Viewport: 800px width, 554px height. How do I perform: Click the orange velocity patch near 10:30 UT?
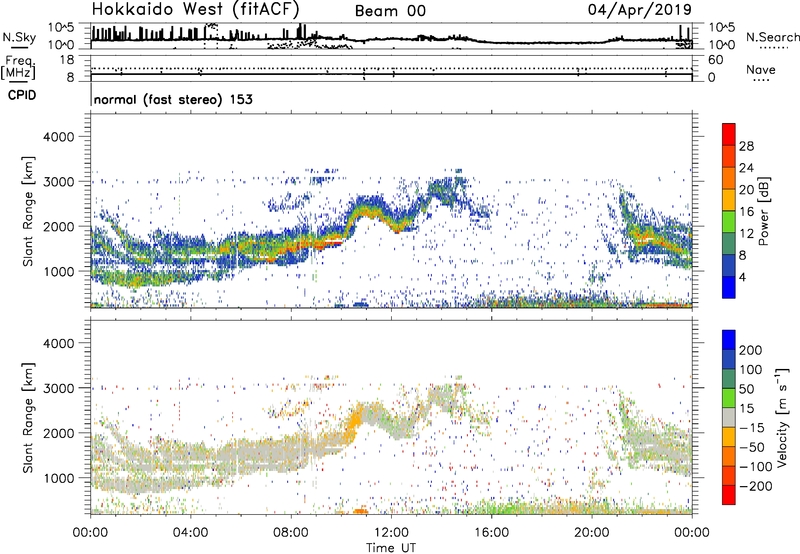pyautogui.click(x=354, y=421)
